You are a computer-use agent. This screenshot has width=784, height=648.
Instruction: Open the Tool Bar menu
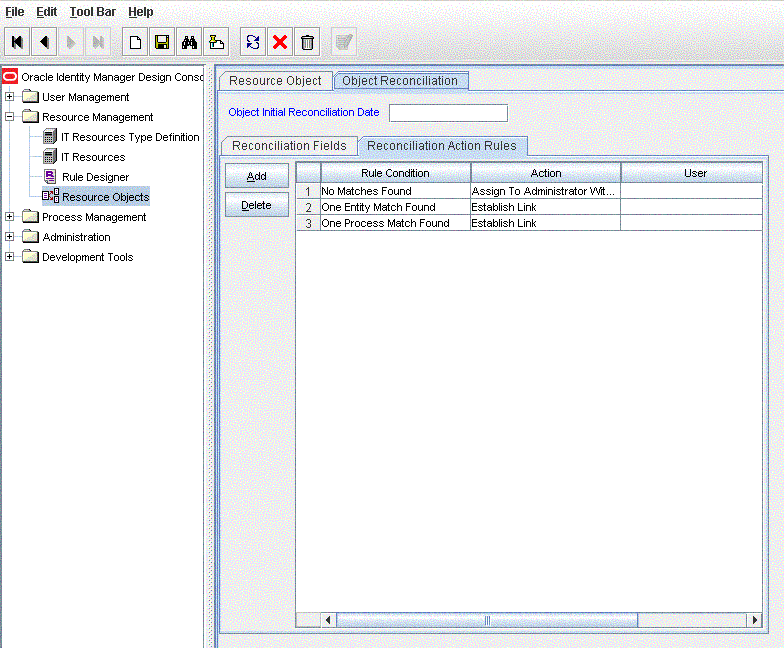[92, 12]
